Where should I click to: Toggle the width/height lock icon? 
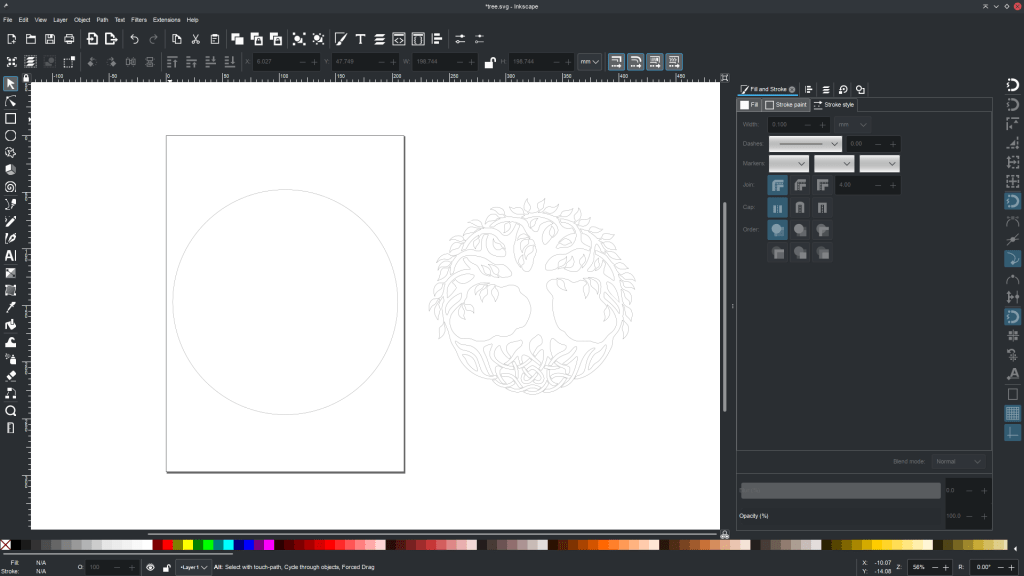489,62
